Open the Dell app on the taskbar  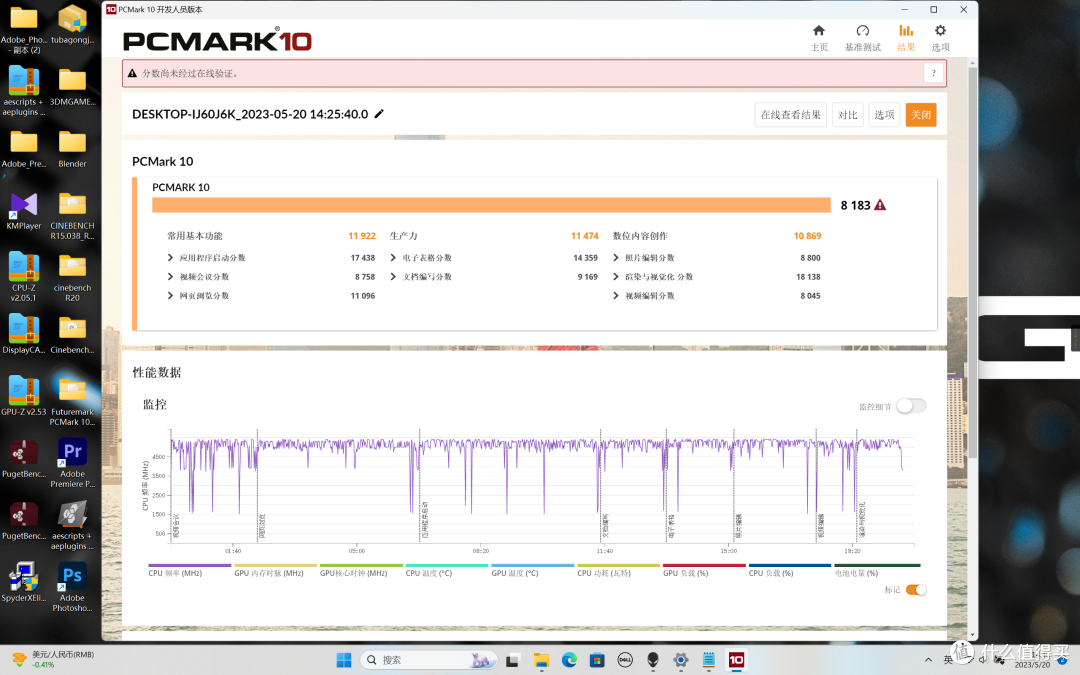[x=625, y=660]
